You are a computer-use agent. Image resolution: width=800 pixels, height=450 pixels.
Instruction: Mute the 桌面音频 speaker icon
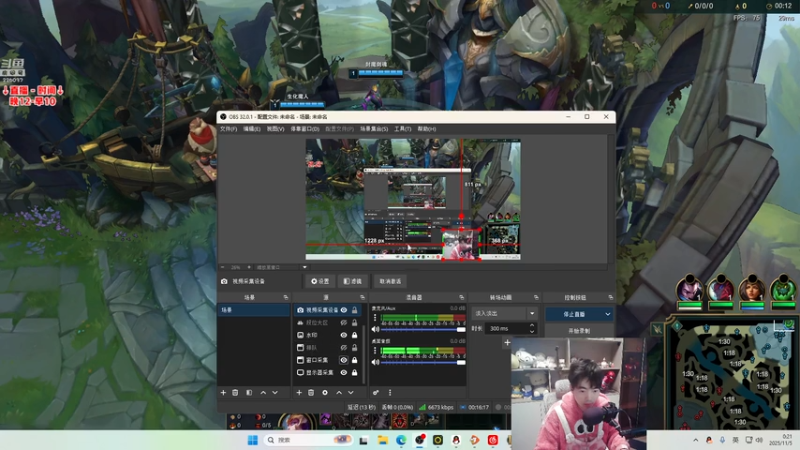pyautogui.click(x=376, y=362)
